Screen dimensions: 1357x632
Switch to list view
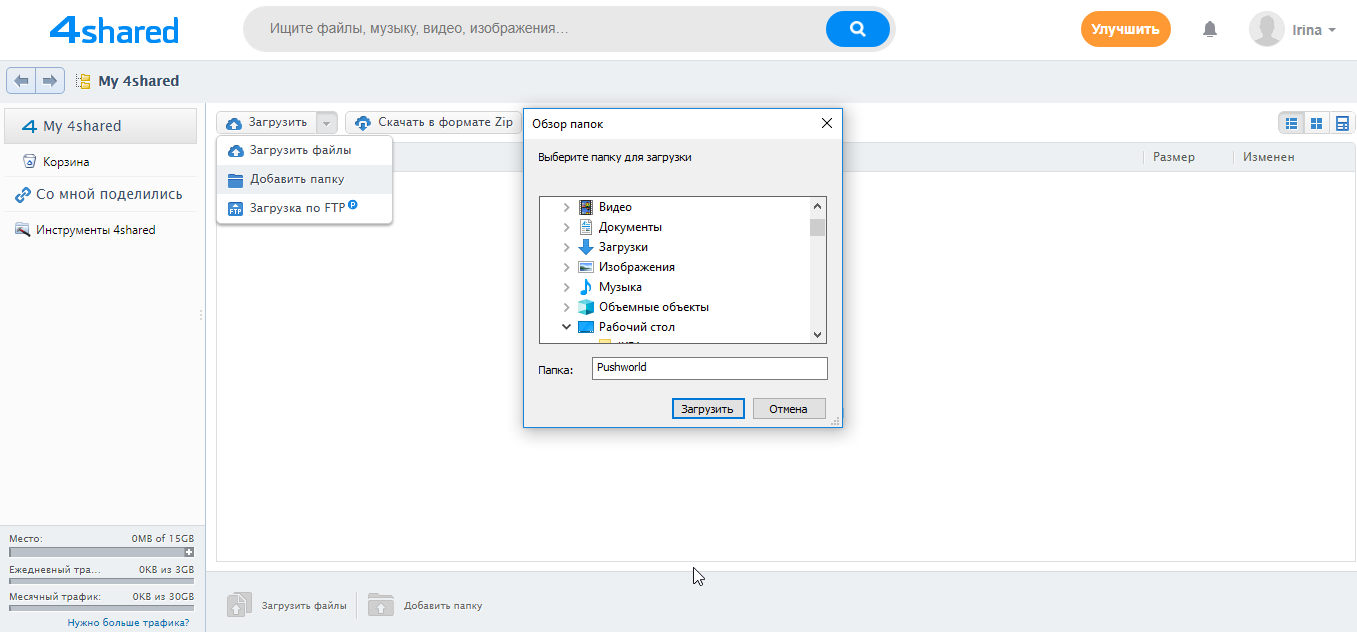click(1291, 123)
